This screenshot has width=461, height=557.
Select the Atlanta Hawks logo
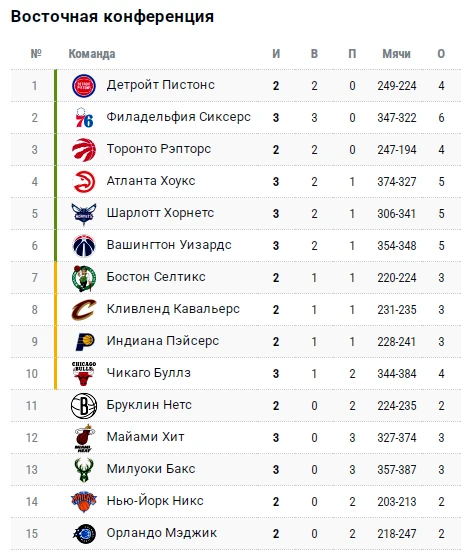click(x=84, y=182)
